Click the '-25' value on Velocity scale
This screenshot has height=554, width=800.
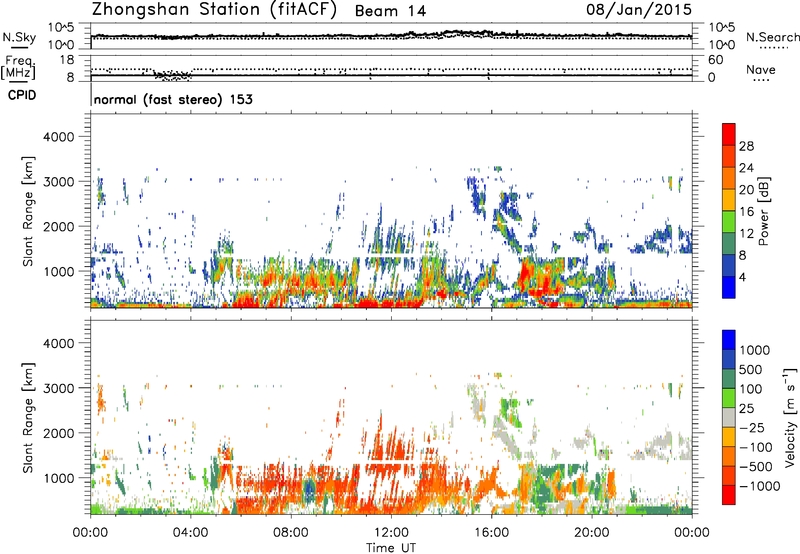[751, 427]
